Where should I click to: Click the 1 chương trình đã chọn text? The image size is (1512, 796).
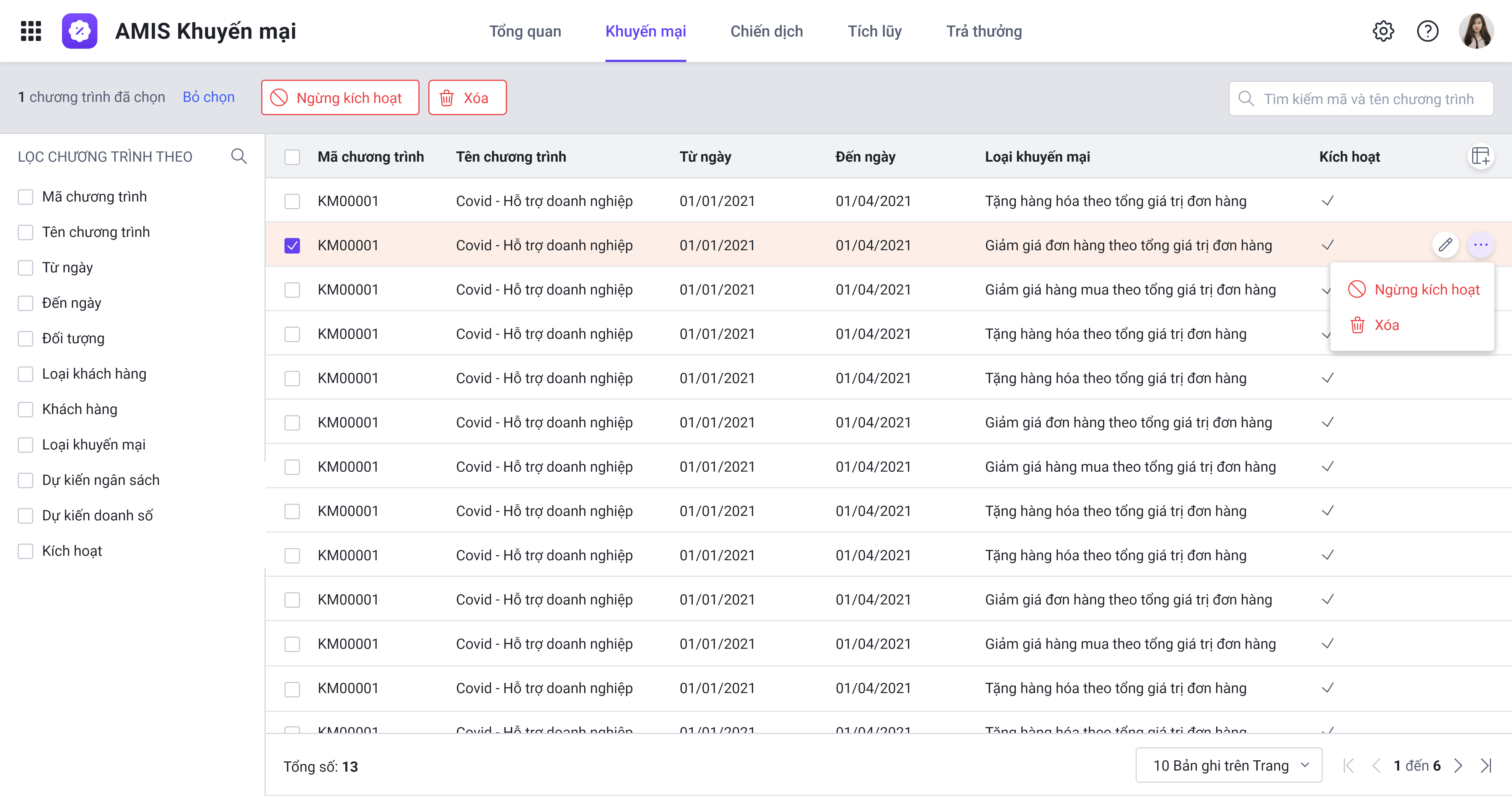(x=92, y=97)
